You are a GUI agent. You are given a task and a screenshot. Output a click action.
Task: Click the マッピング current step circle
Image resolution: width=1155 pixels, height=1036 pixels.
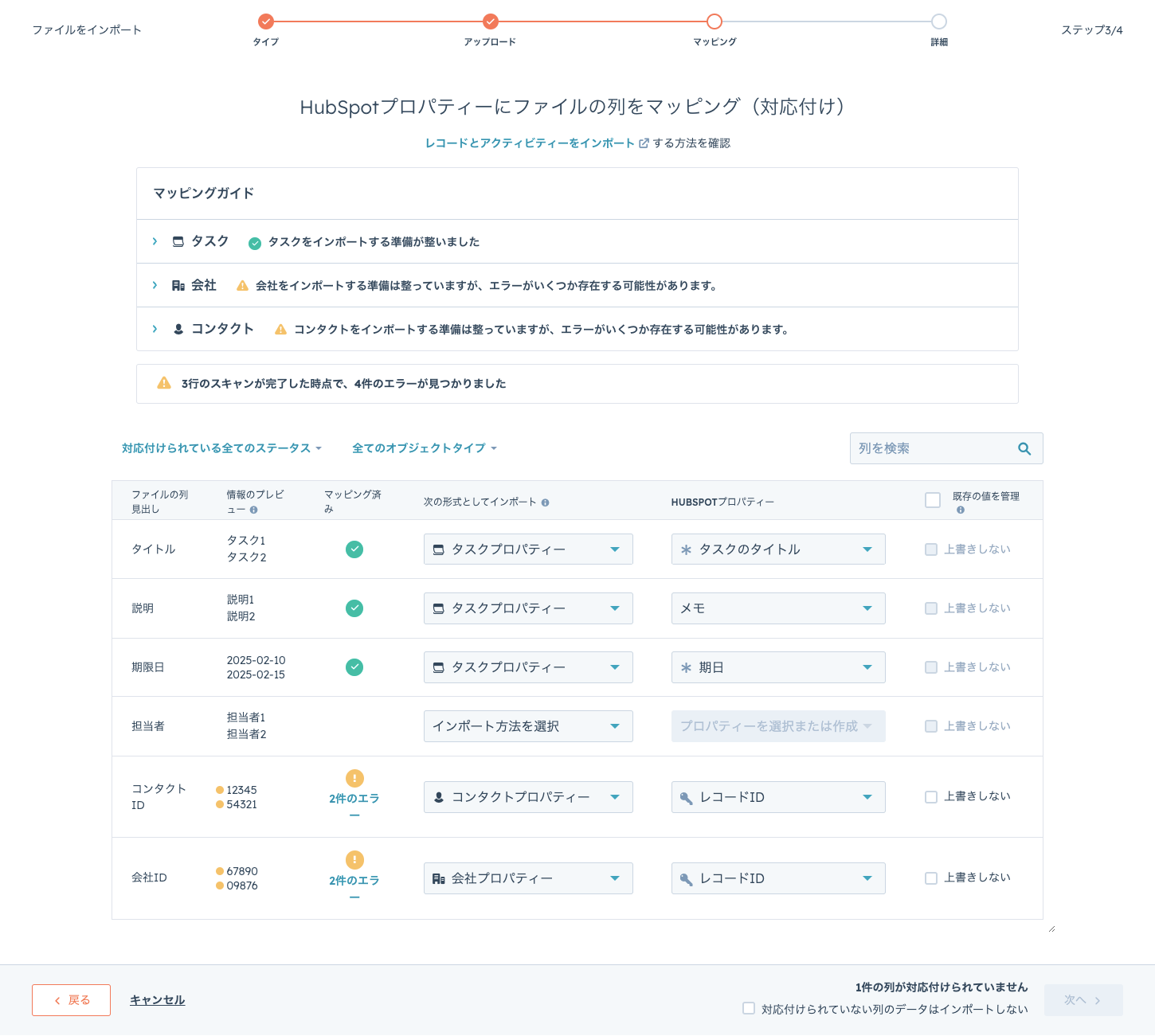[x=715, y=22]
